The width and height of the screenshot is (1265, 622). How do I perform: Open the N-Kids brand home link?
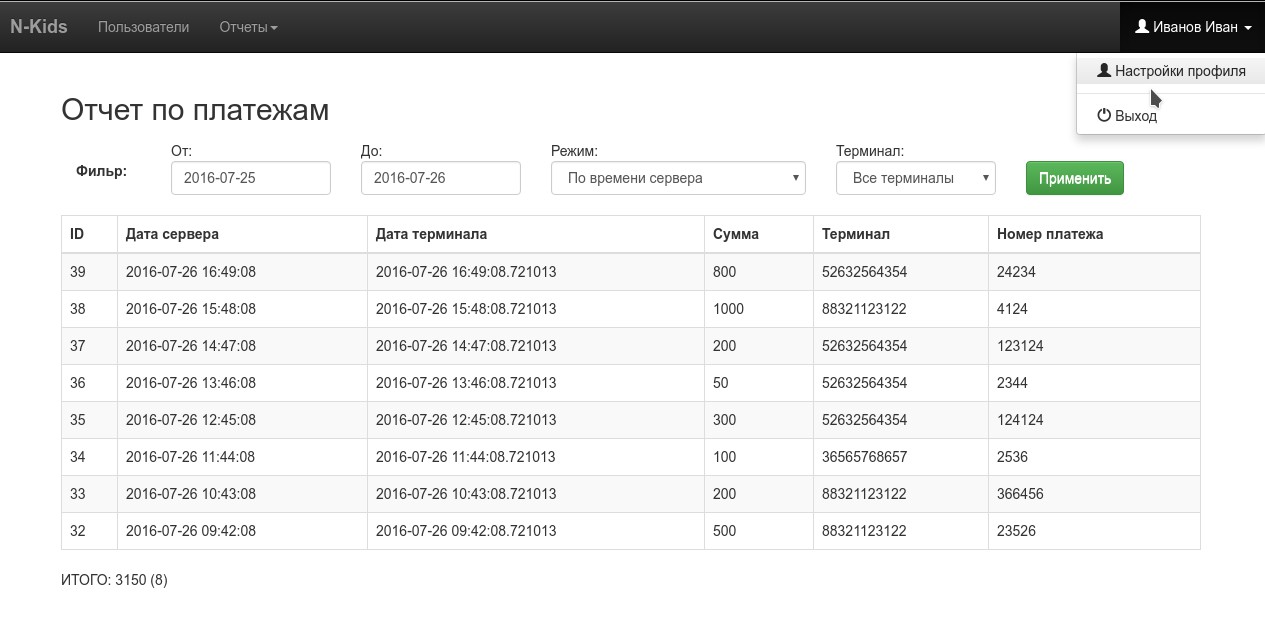pos(39,27)
